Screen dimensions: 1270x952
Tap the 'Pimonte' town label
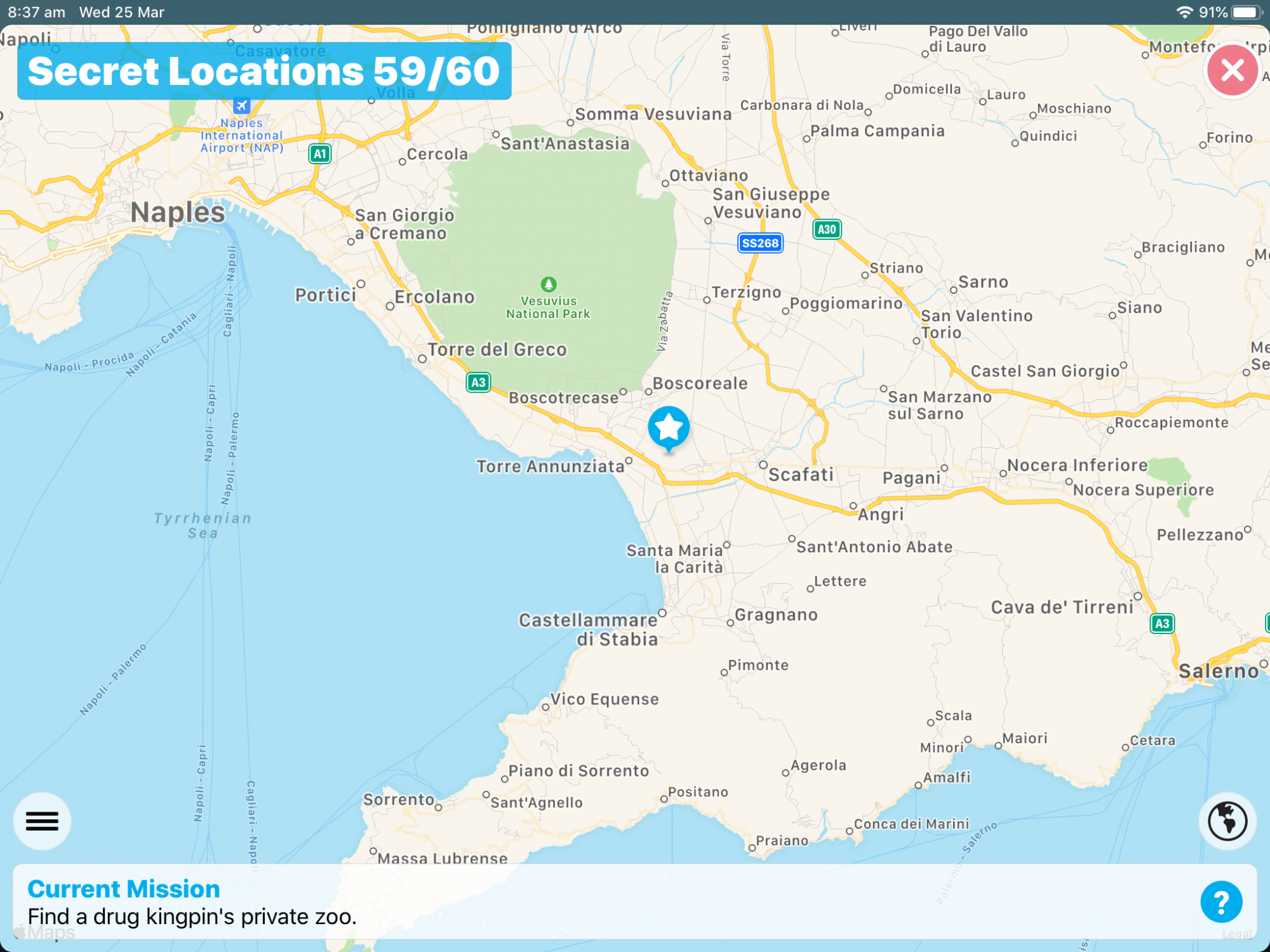click(758, 664)
